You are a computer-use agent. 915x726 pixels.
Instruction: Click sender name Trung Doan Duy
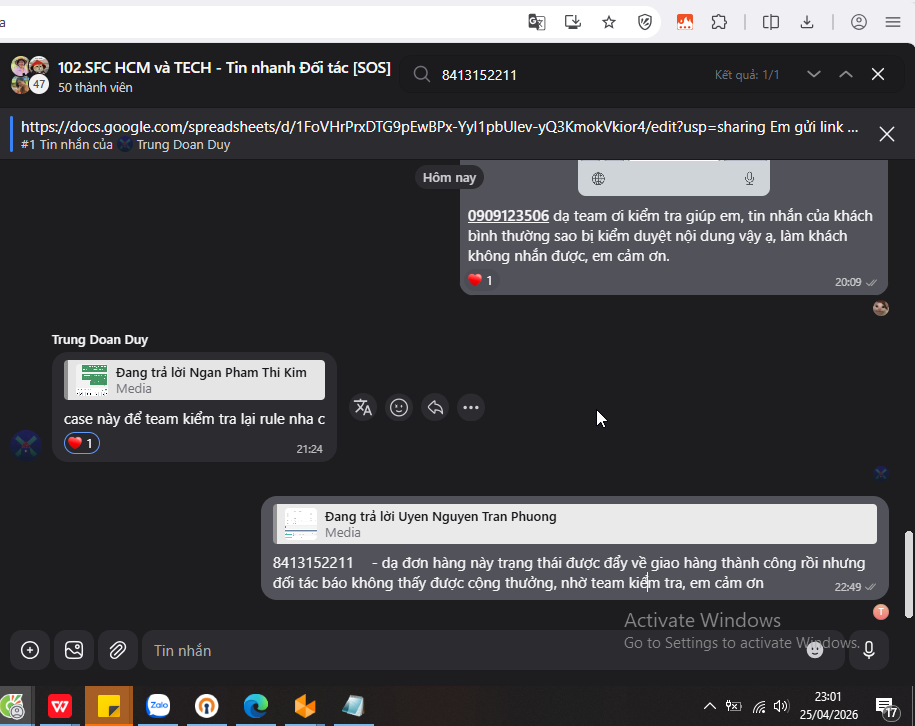point(100,340)
